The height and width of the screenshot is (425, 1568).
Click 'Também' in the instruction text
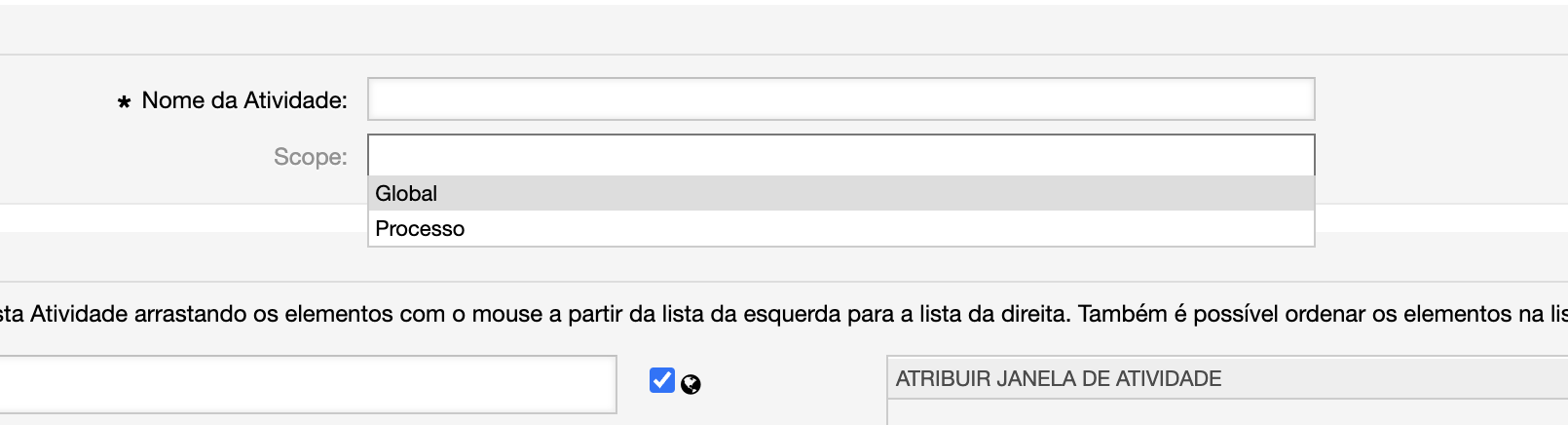click(1122, 314)
